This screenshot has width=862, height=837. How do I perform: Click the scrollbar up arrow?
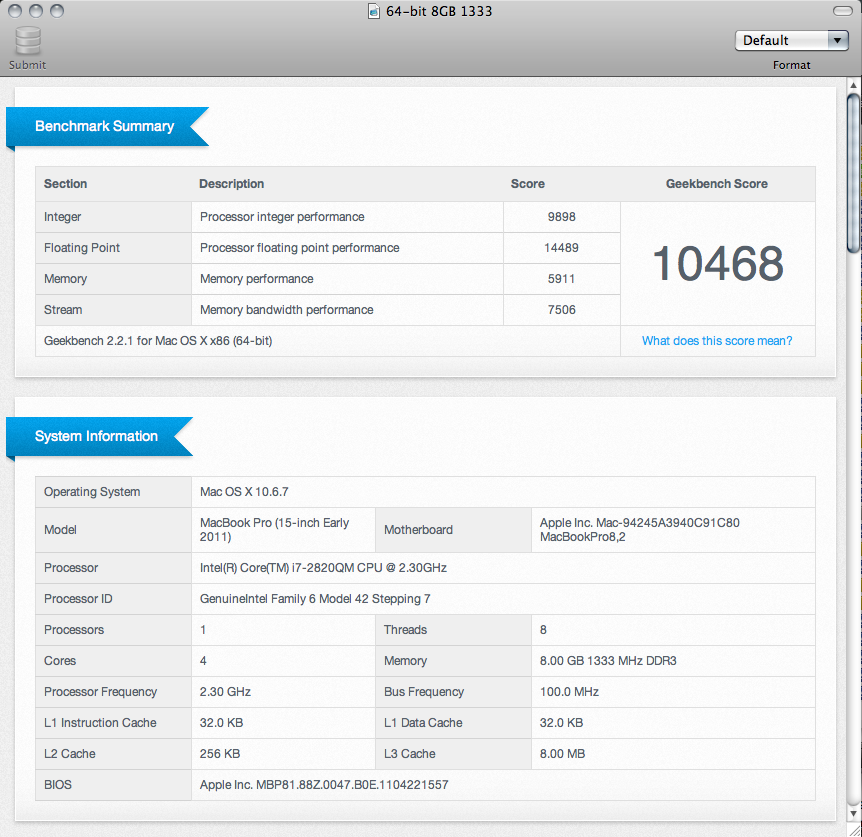tap(853, 85)
